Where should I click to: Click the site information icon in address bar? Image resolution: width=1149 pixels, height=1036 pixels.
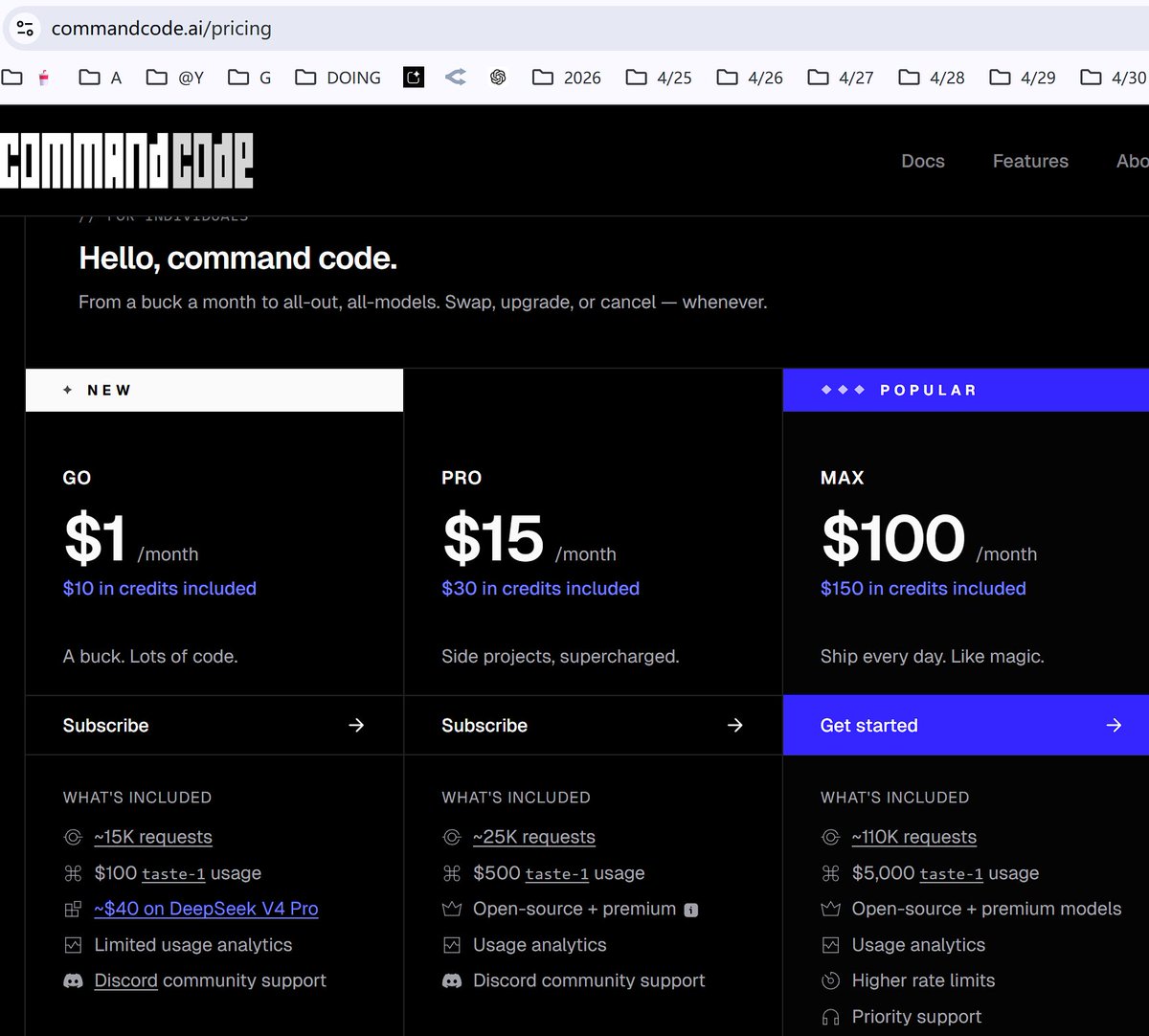pyautogui.click(x=25, y=28)
